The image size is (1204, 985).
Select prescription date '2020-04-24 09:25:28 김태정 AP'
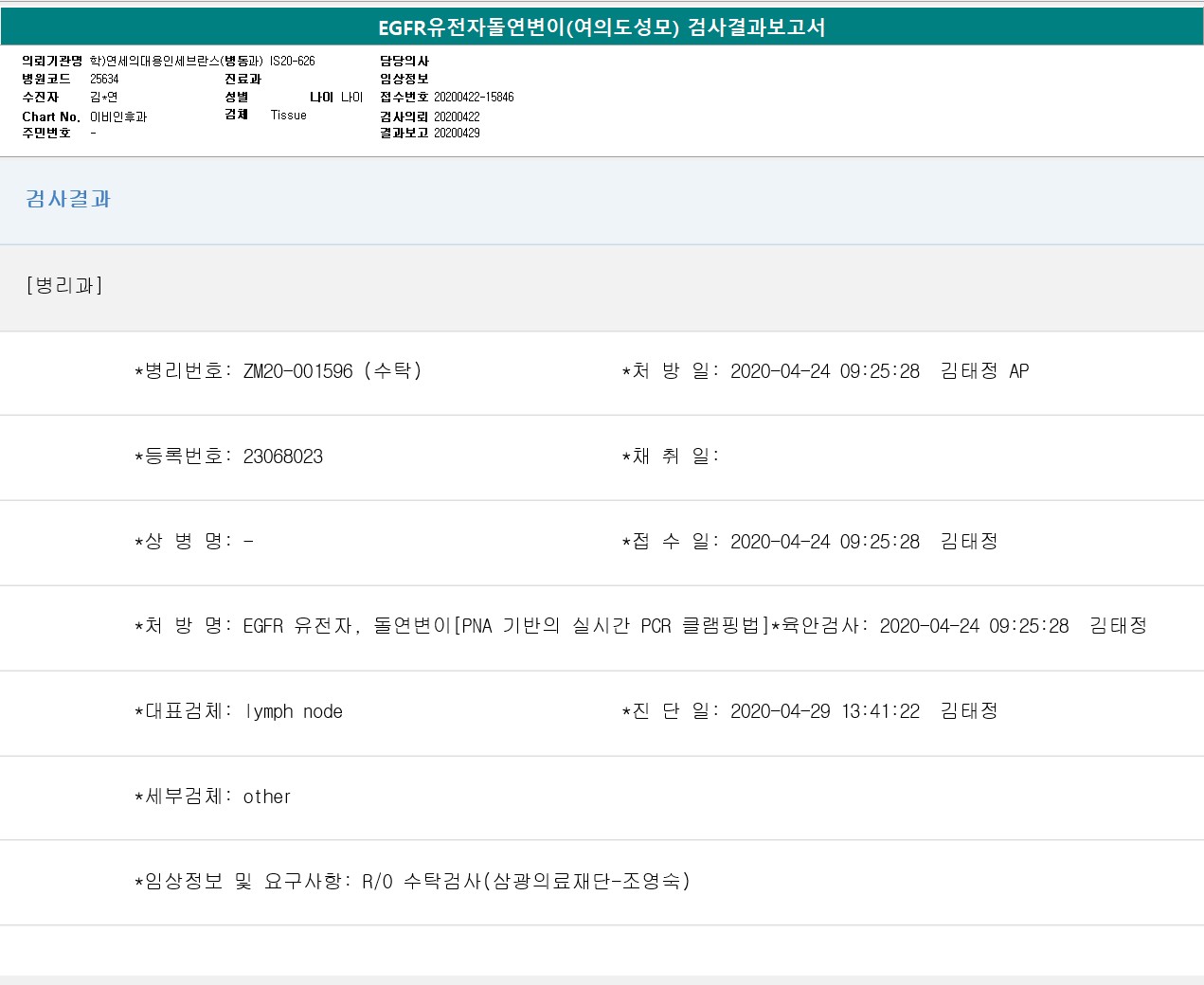pos(879,371)
